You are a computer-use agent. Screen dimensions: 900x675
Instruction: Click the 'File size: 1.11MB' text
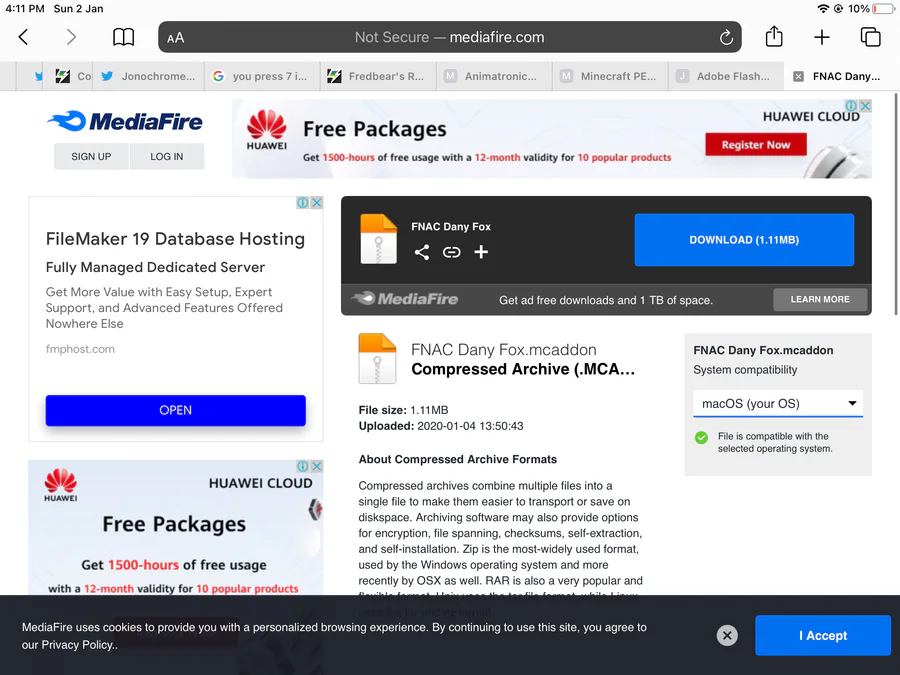coord(404,410)
